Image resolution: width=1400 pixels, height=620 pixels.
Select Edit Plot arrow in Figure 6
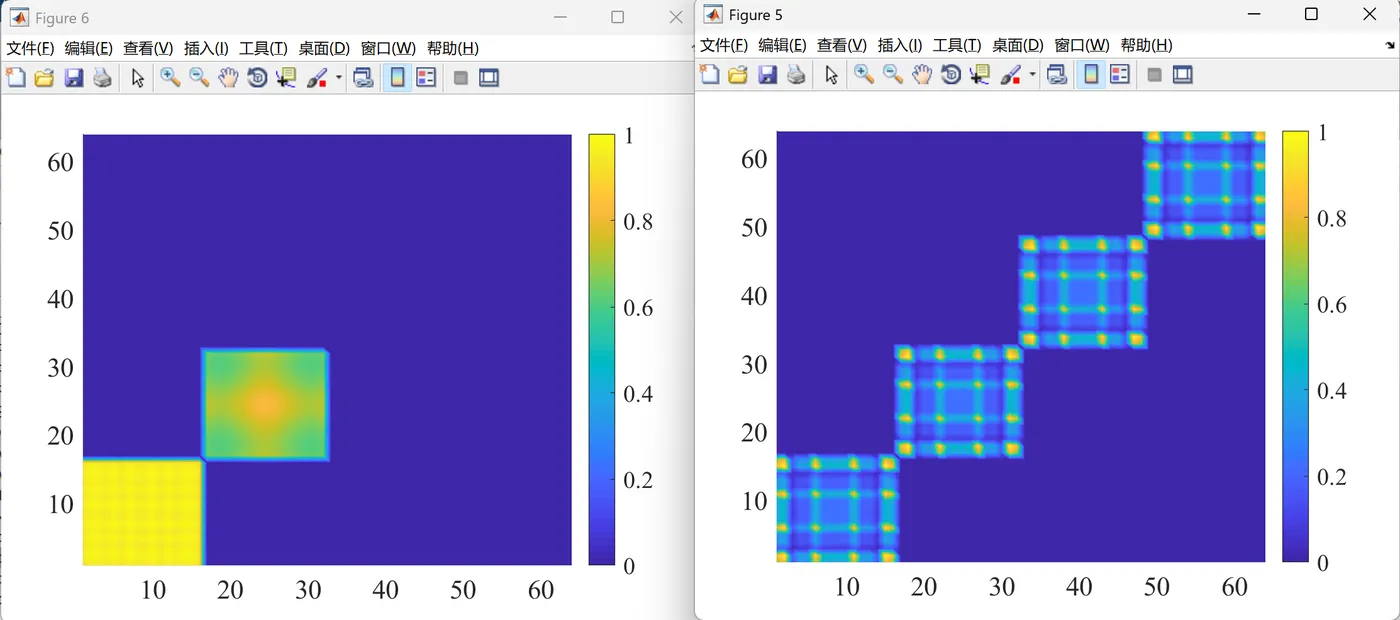138,78
